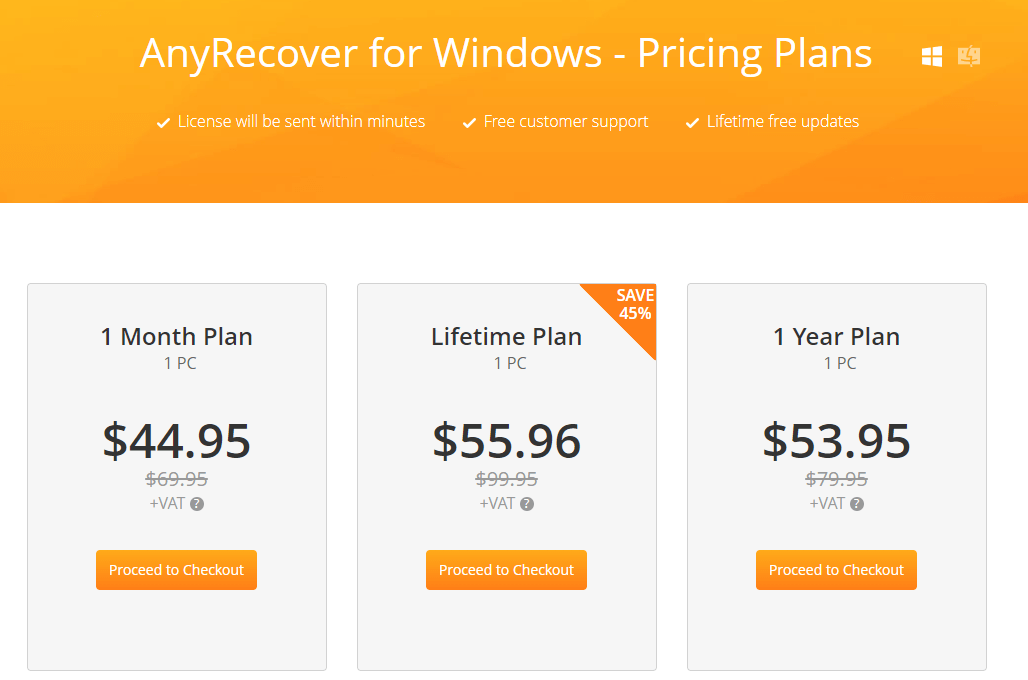Proceed to Checkout for the 1 Month Plan
The image size is (1028, 680).
point(176,569)
